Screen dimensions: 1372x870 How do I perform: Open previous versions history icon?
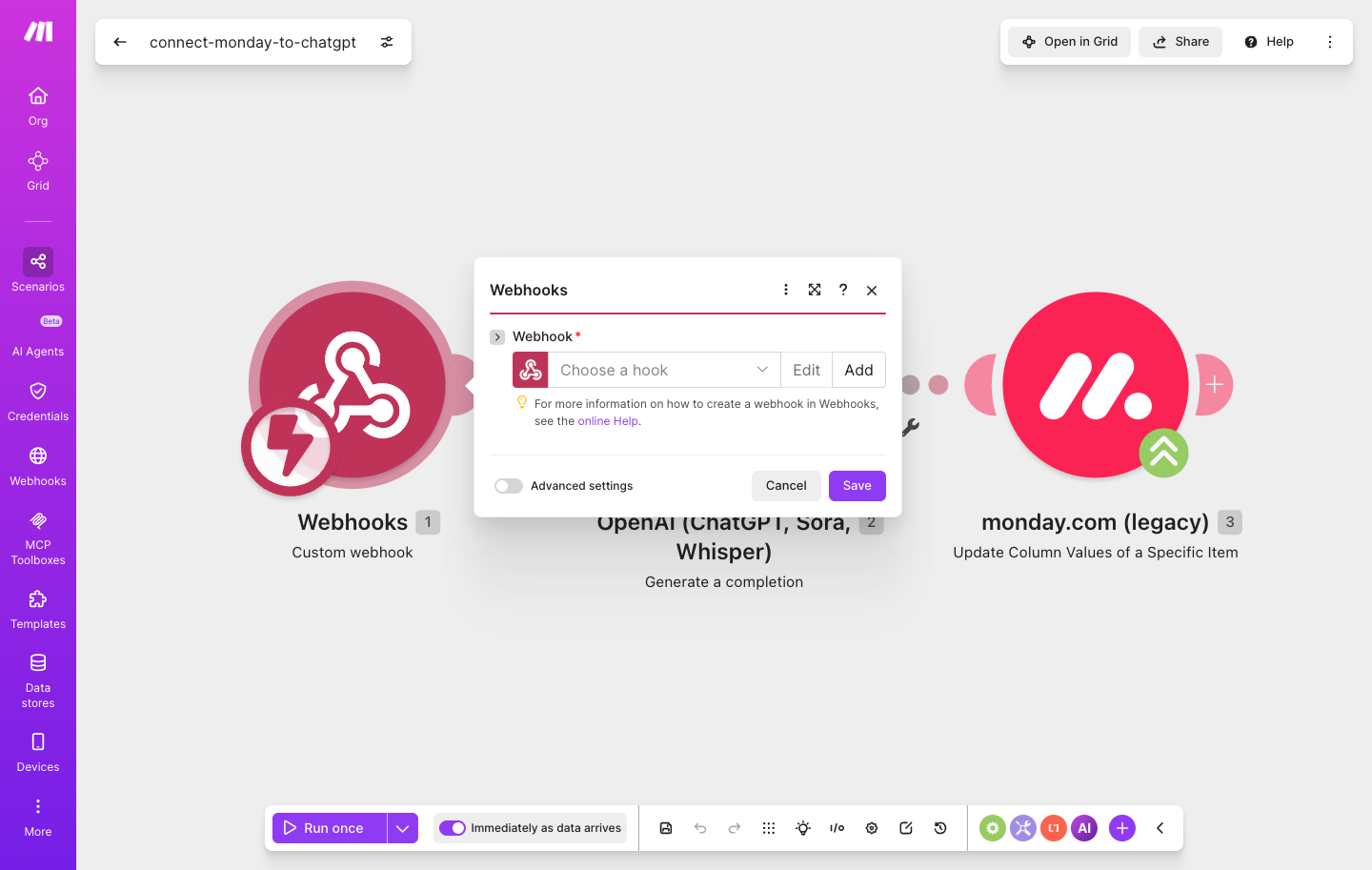tap(940, 828)
